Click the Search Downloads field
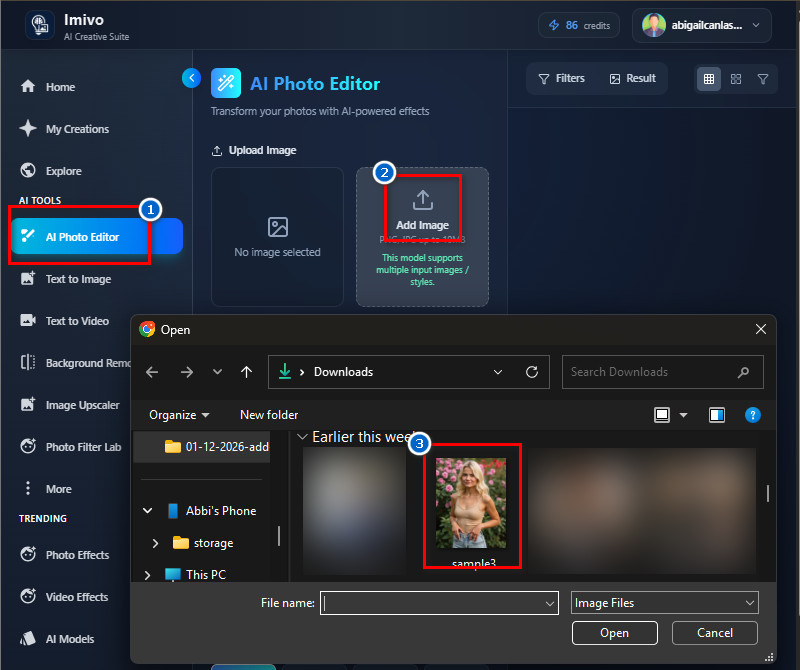Image resolution: width=800 pixels, height=670 pixels. point(662,372)
